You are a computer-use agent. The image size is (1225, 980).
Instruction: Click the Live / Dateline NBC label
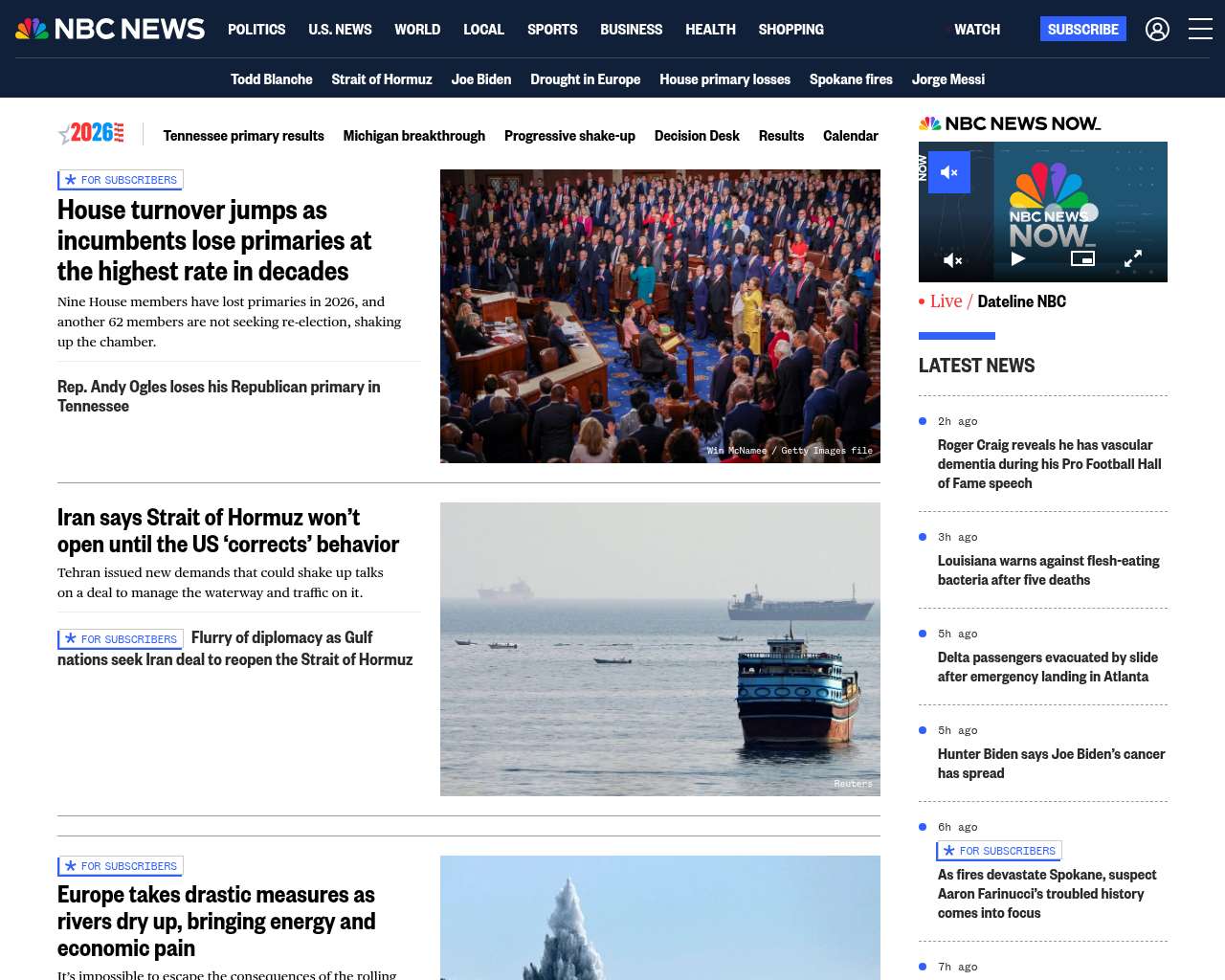pyautogui.click(x=992, y=301)
